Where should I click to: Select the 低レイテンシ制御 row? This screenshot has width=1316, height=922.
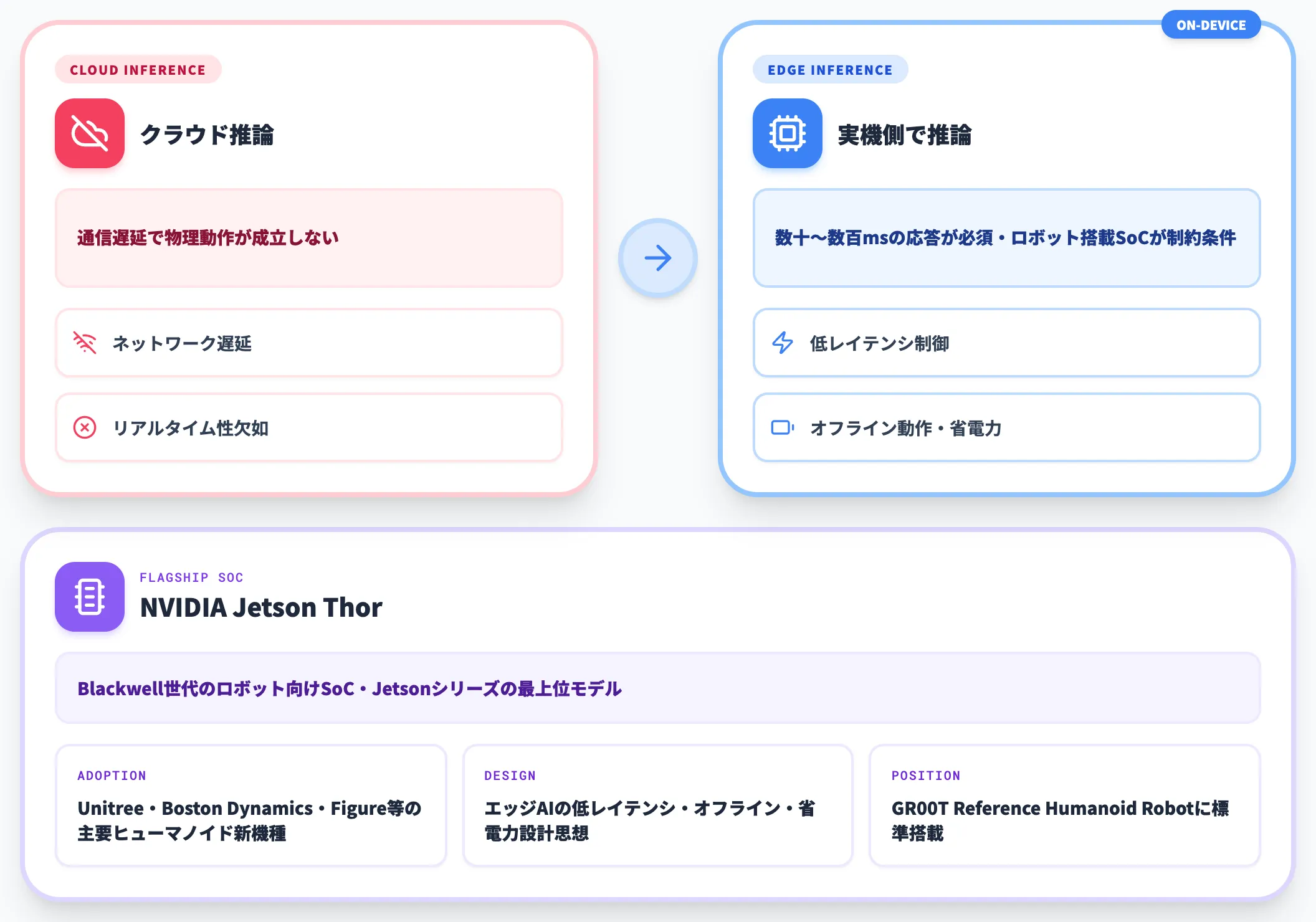[1006, 343]
